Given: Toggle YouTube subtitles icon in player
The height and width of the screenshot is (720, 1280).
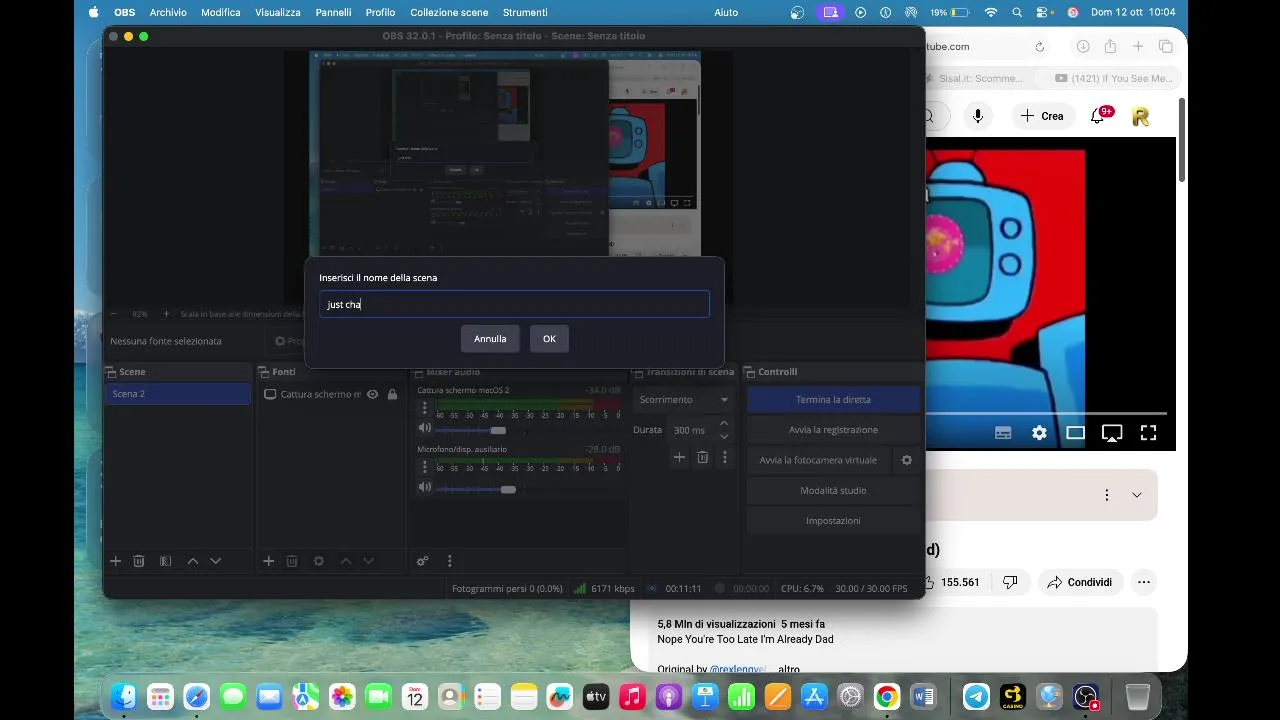Looking at the screenshot, I should point(1003,433).
